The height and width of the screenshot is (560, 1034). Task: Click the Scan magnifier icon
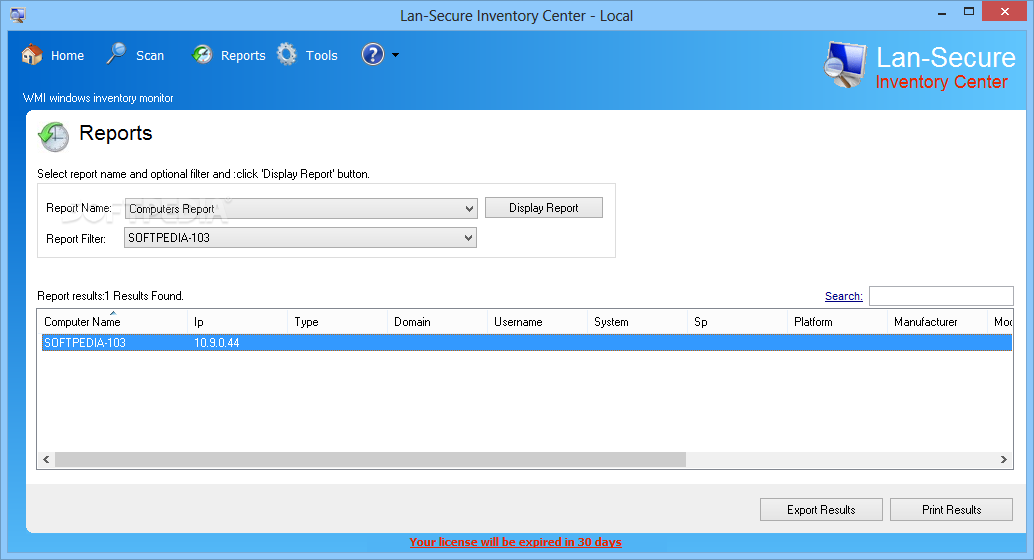(116, 54)
